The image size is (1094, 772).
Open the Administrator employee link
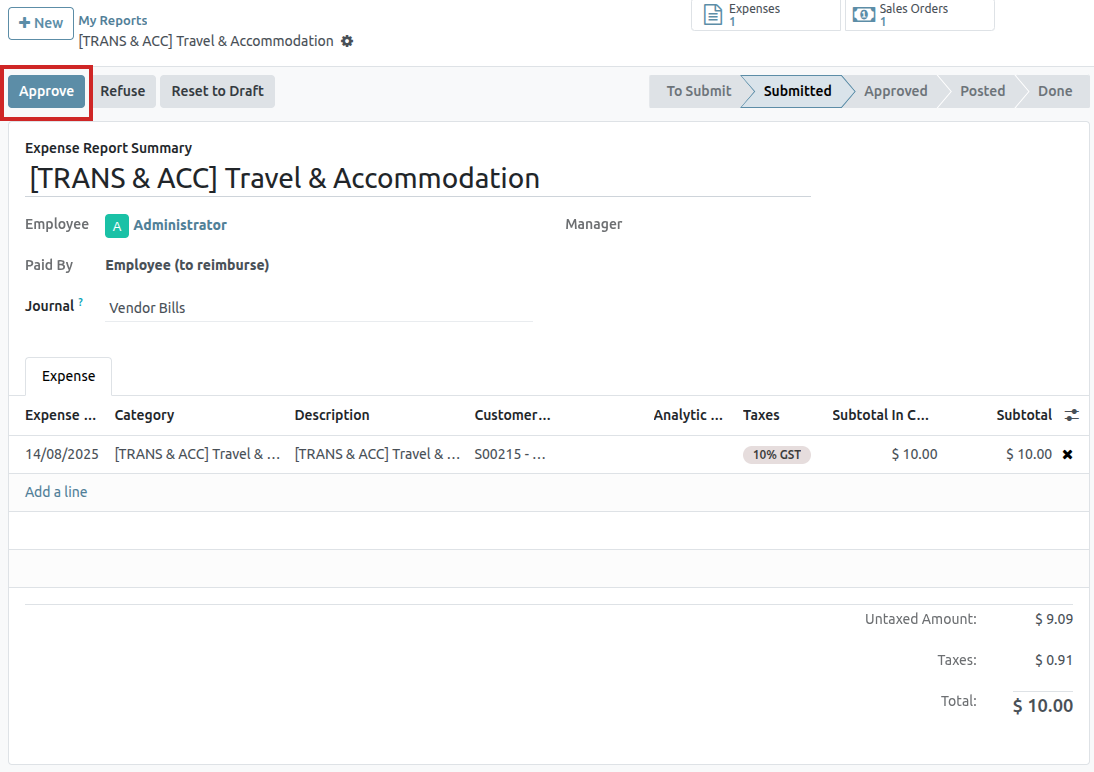[180, 225]
